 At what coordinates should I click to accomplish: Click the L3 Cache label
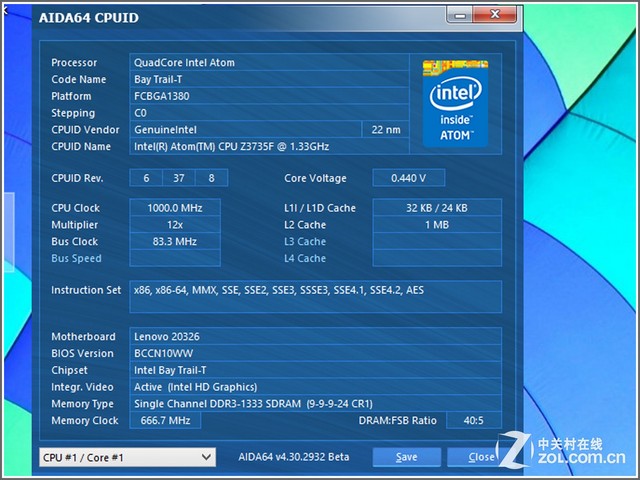[x=305, y=241]
